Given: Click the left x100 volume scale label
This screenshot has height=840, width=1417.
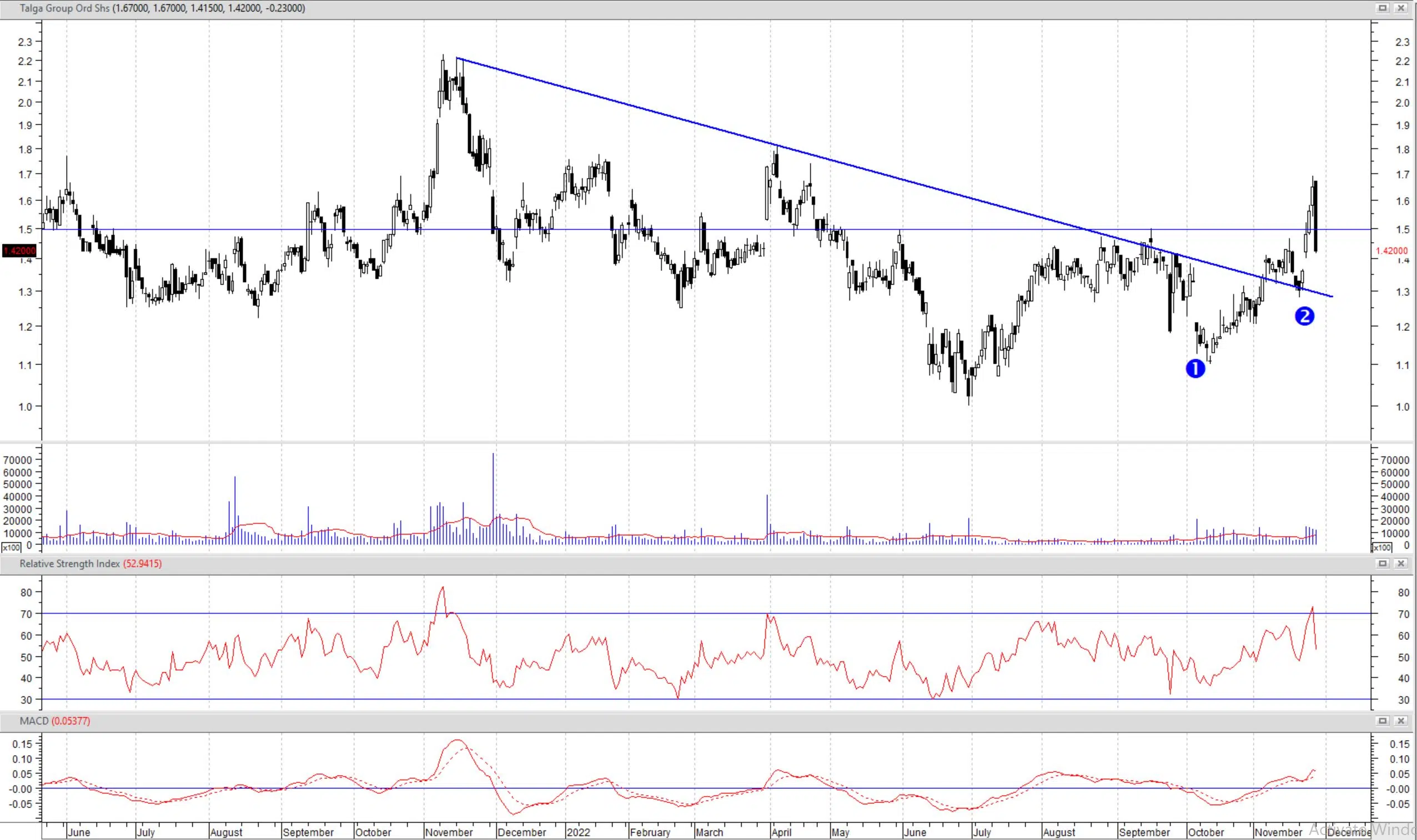Looking at the screenshot, I should point(11,547).
